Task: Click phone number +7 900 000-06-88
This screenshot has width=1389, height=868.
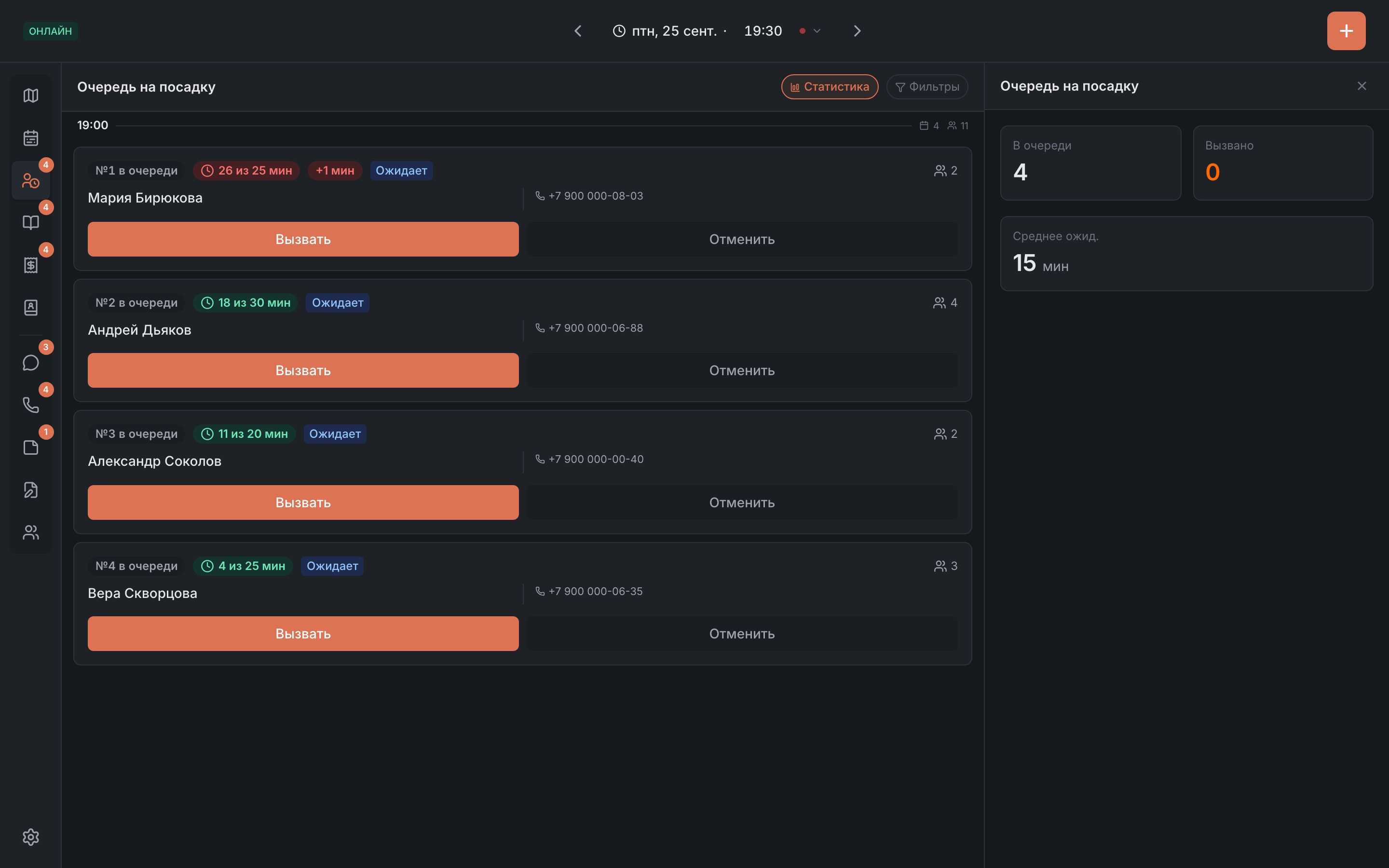Action: tap(595, 328)
